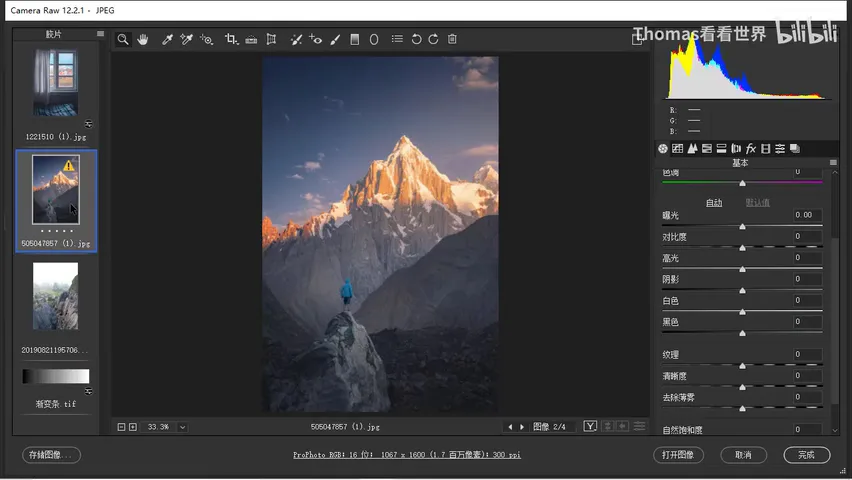The image size is (852, 480).
Task: Click the 清晰度 clarity value field
Action: click(x=806, y=376)
